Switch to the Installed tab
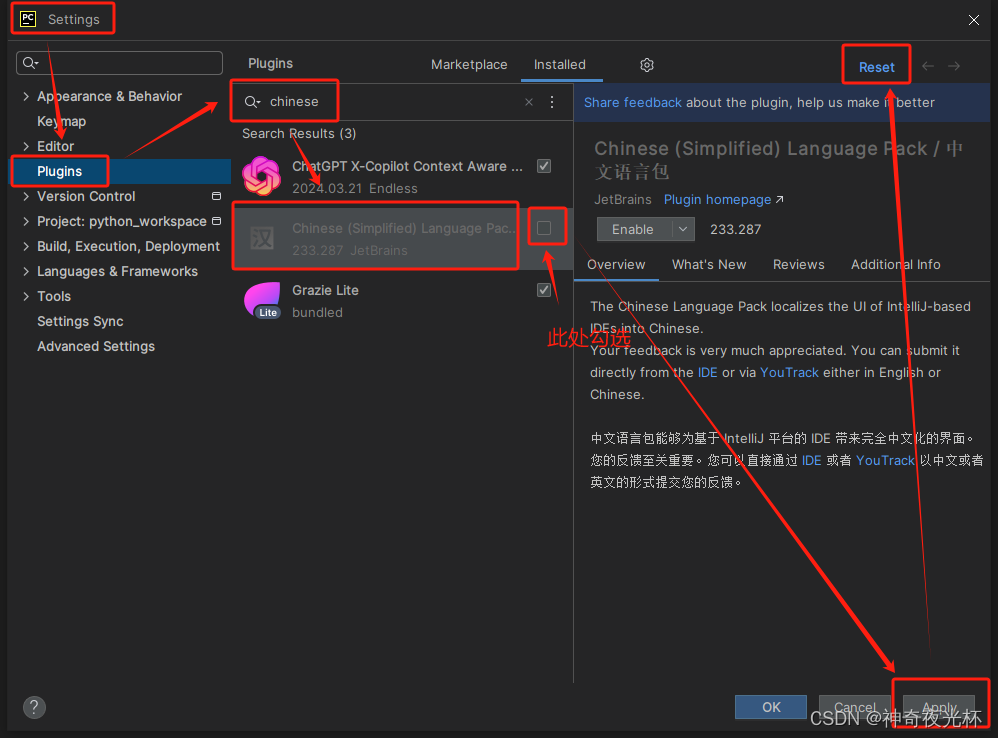The image size is (998, 738). pyautogui.click(x=559, y=64)
